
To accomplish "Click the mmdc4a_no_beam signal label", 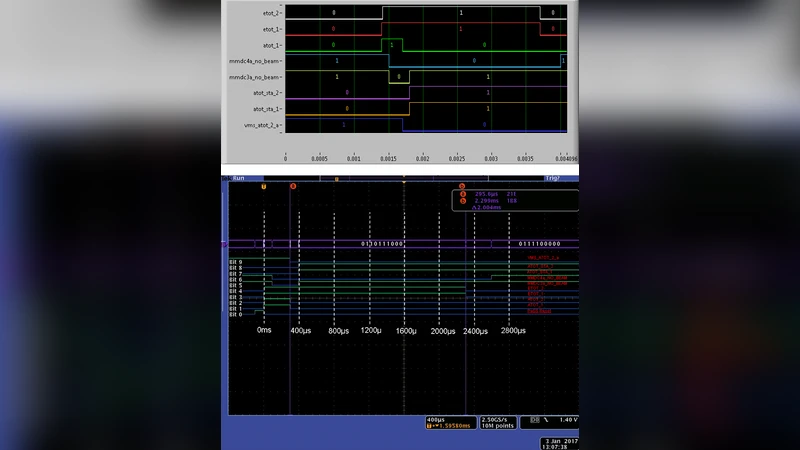I will tap(256, 61).
